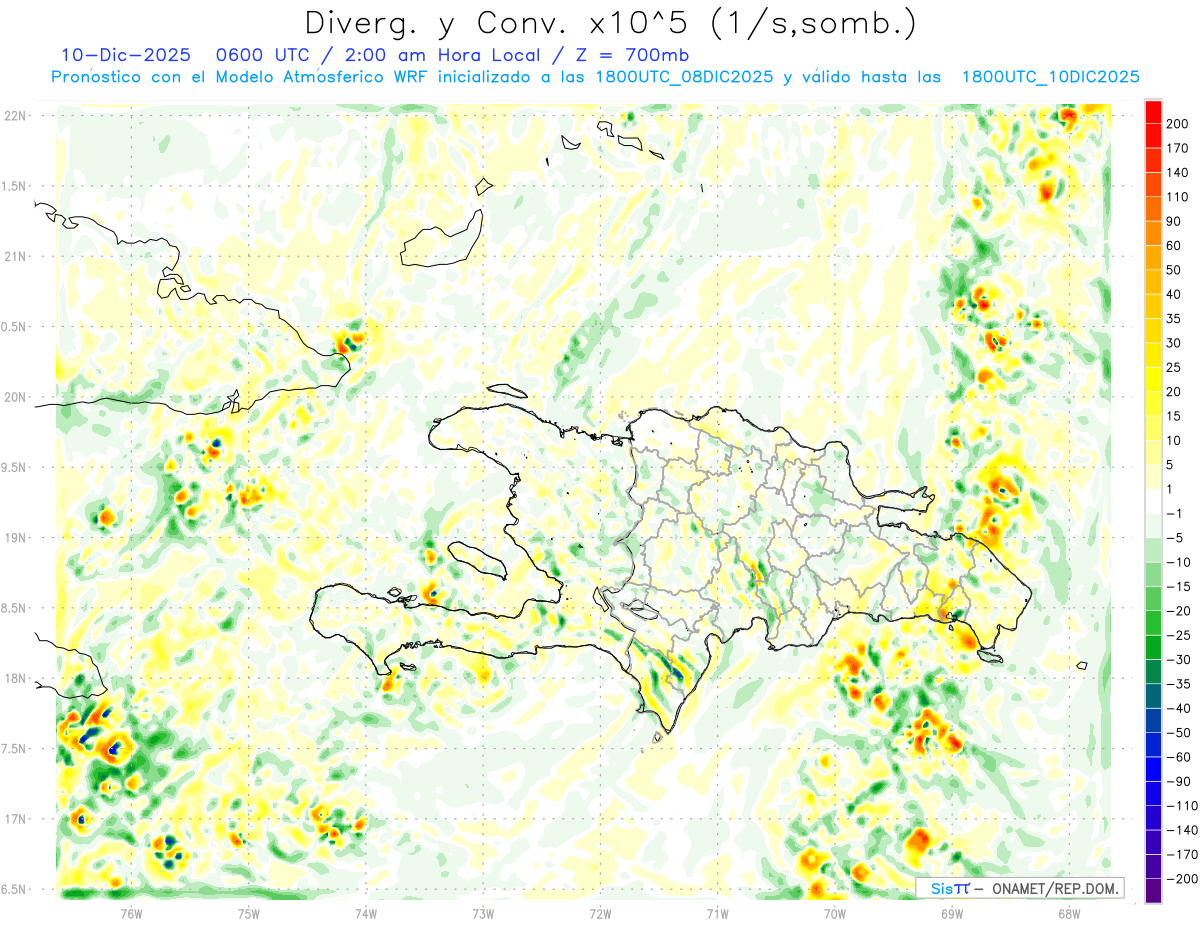Click the title 'Diverg. y Conv. x10^5 (1/s,somb.)'
The height and width of the screenshot is (927, 1200).
pyautogui.click(x=610, y=23)
